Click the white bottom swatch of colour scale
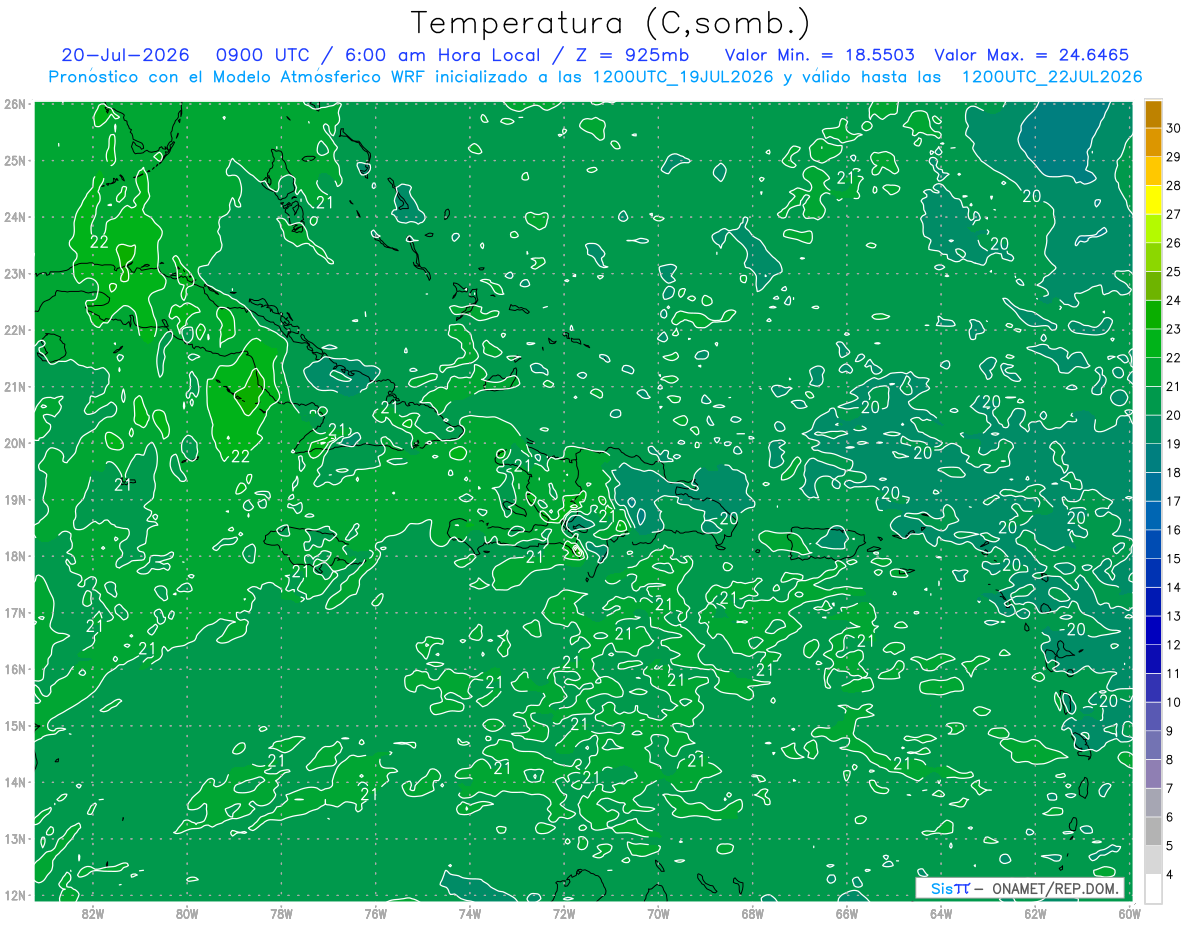Image resolution: width=1200 pixels, height=927 pixels. click(1153, 888)
